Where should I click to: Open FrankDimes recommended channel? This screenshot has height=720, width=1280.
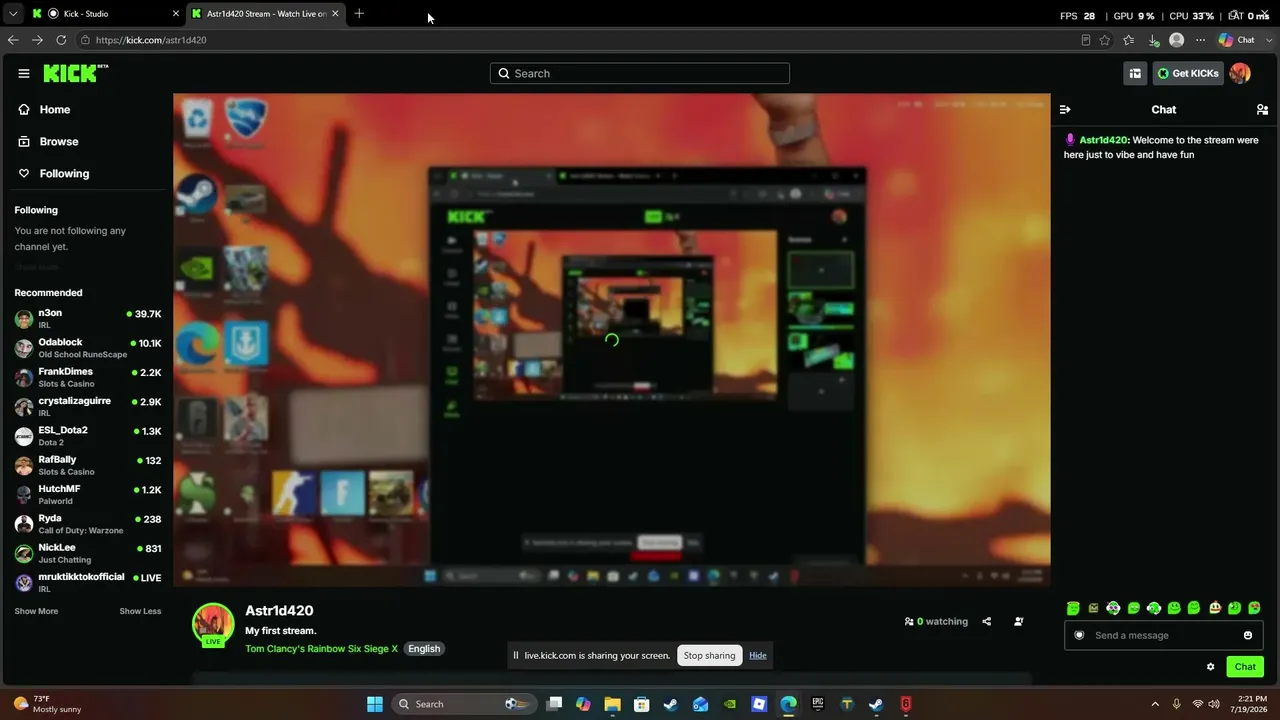click(88, 377)
